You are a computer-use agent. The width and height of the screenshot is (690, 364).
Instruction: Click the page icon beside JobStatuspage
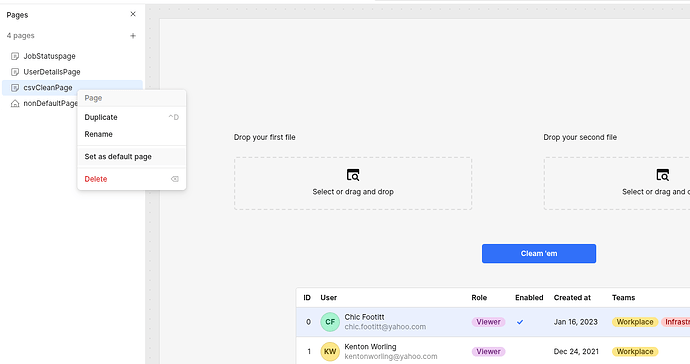click(x=15, y=56)
